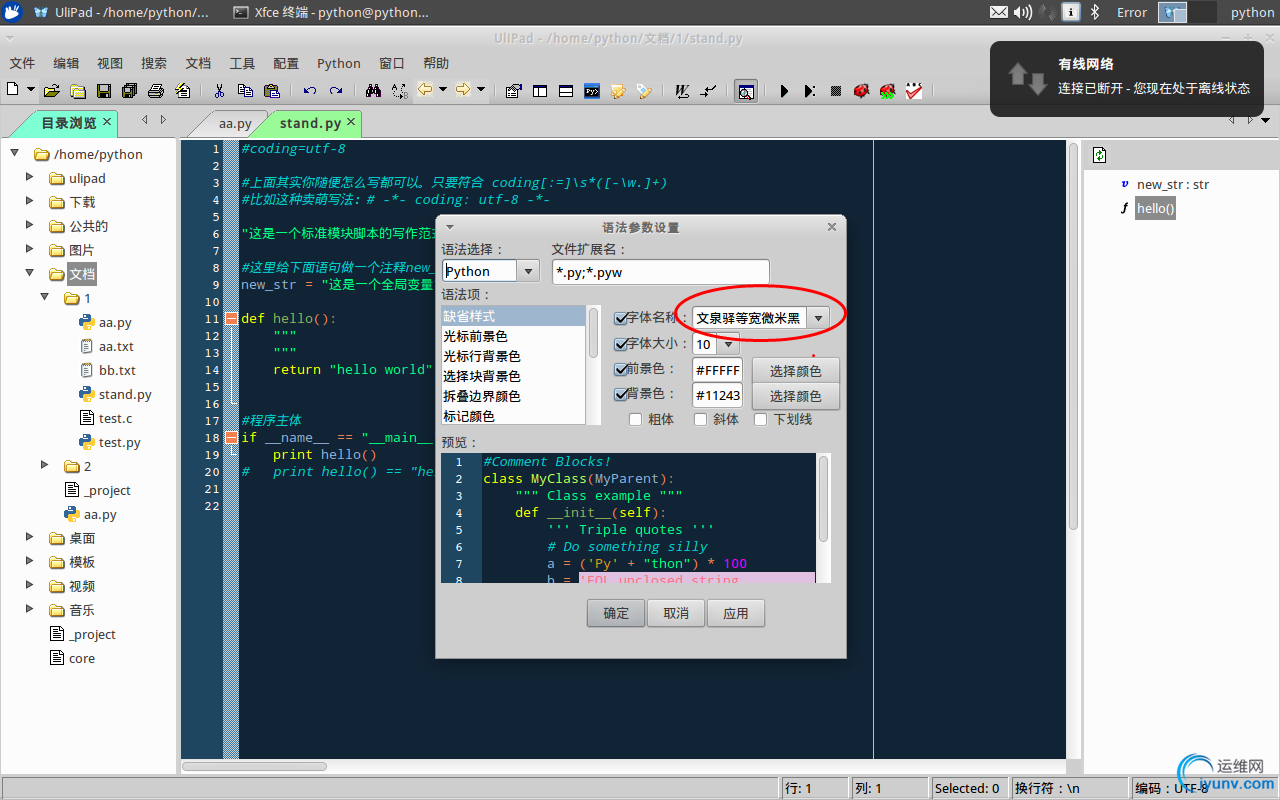Click the Paste clipboard icon
The image size is (1280, 800).
point(271,91)
